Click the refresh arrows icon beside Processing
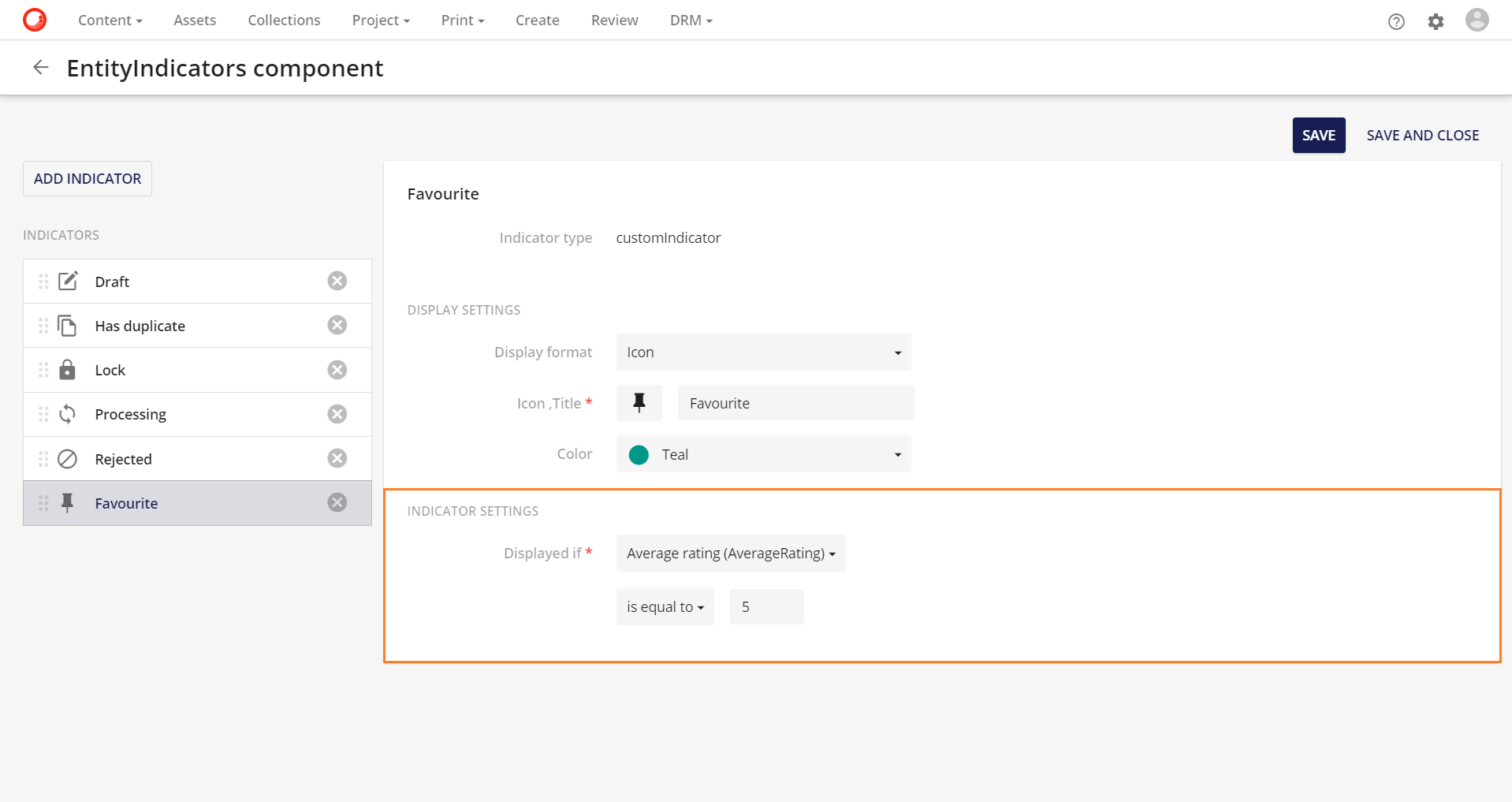Image resolution: width=1512 pixels, height=802 pixels. tap(68, 413)
